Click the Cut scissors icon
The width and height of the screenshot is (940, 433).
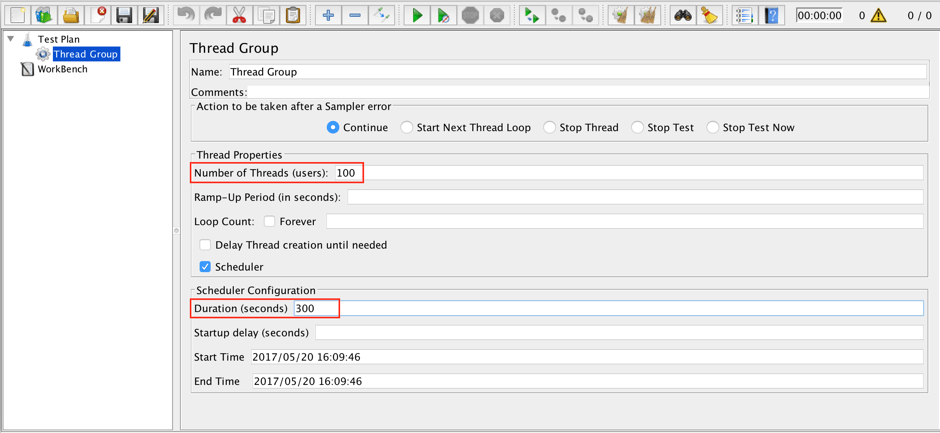click(x=239, y=15)
